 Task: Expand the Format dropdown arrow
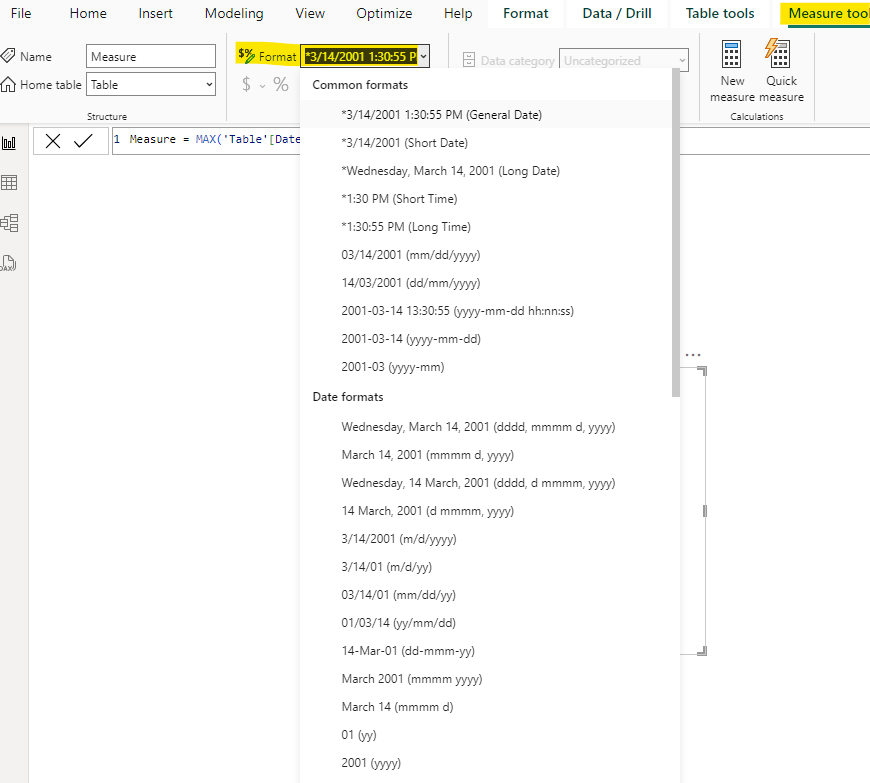(x=423, y=56)
